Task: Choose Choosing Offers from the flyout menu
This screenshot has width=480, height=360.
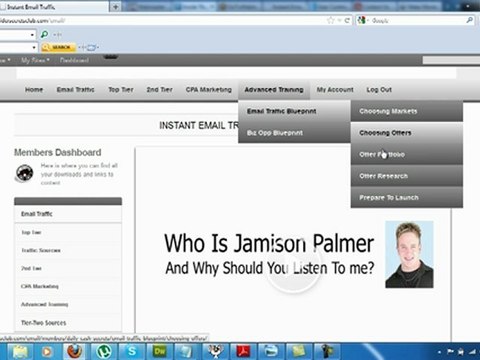Action: (407, 133)
